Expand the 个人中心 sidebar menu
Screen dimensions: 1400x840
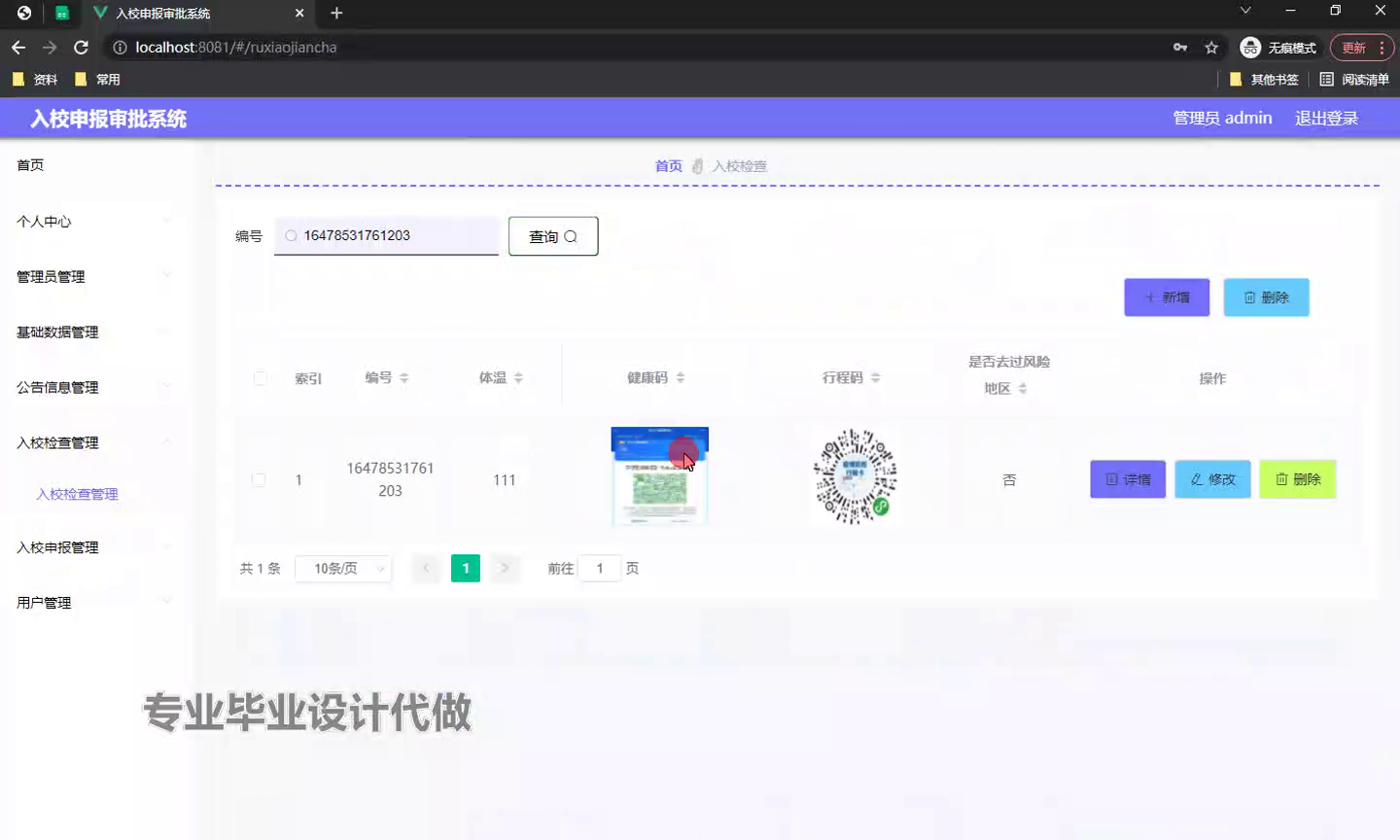[95, 222]
